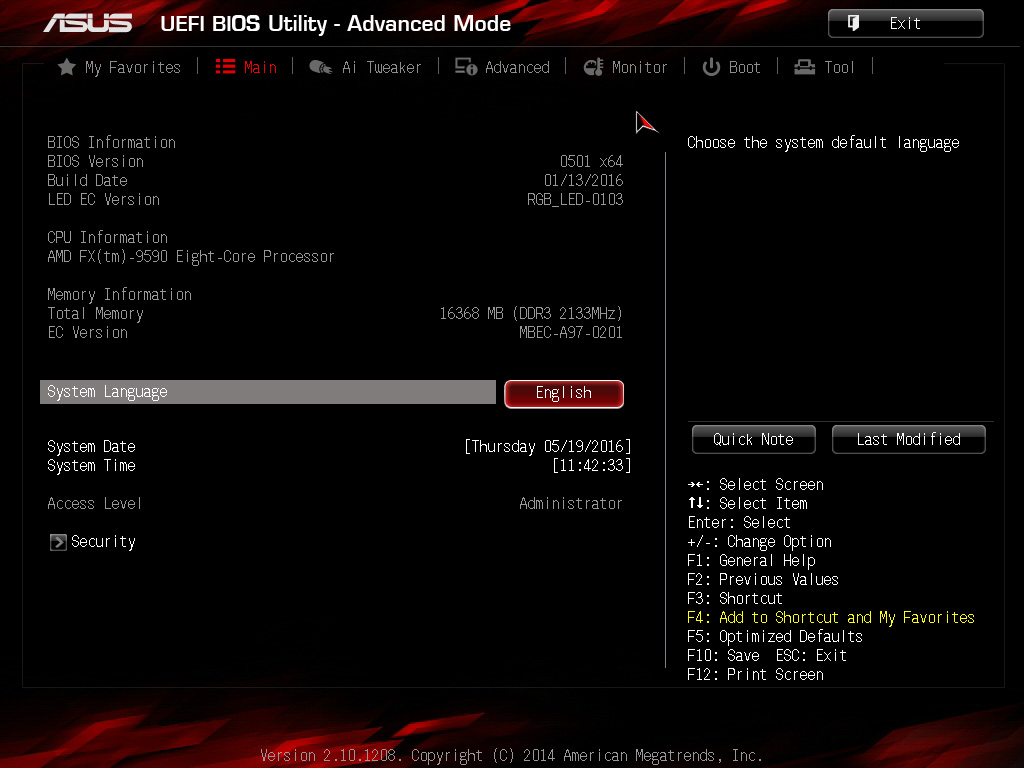Click the MBEC-A97-0201 EC version value

[571, 332]
